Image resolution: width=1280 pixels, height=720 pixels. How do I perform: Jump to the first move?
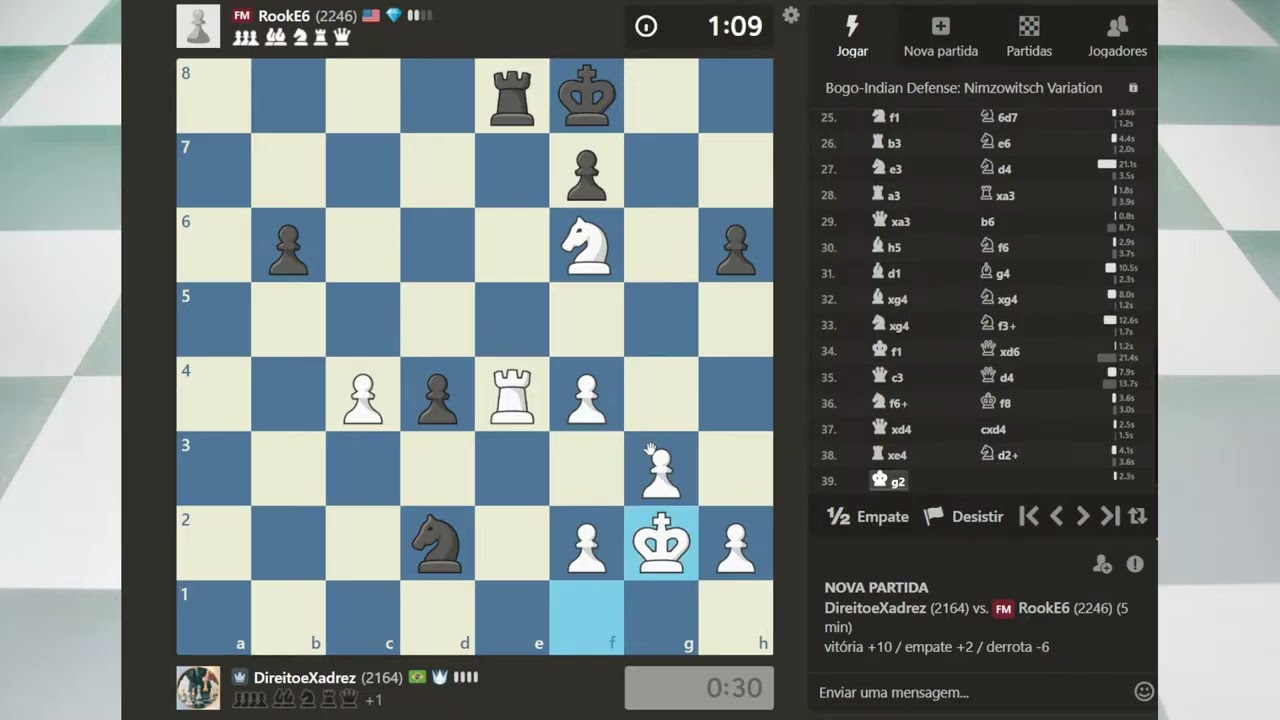1029,517
